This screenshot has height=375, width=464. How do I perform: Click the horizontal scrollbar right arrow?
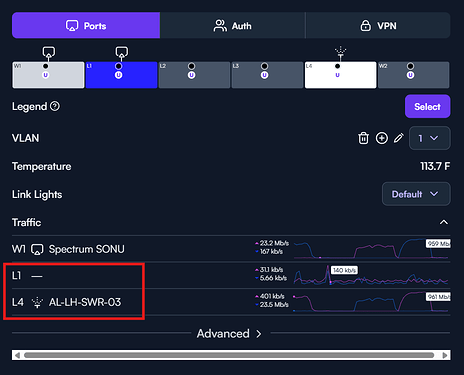coord(445,355)
